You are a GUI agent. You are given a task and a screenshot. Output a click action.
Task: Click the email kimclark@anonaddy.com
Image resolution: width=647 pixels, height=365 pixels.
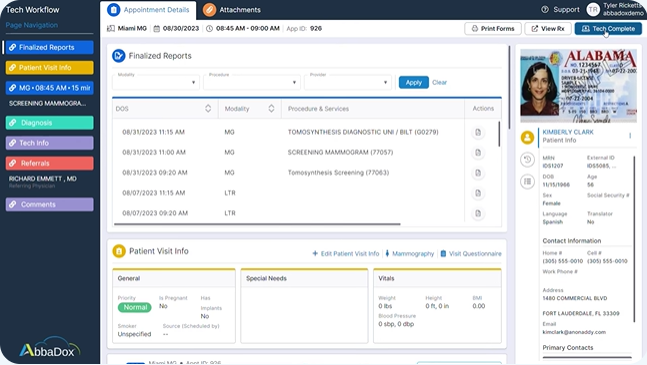pyautogui.click(x=574, y=332)
